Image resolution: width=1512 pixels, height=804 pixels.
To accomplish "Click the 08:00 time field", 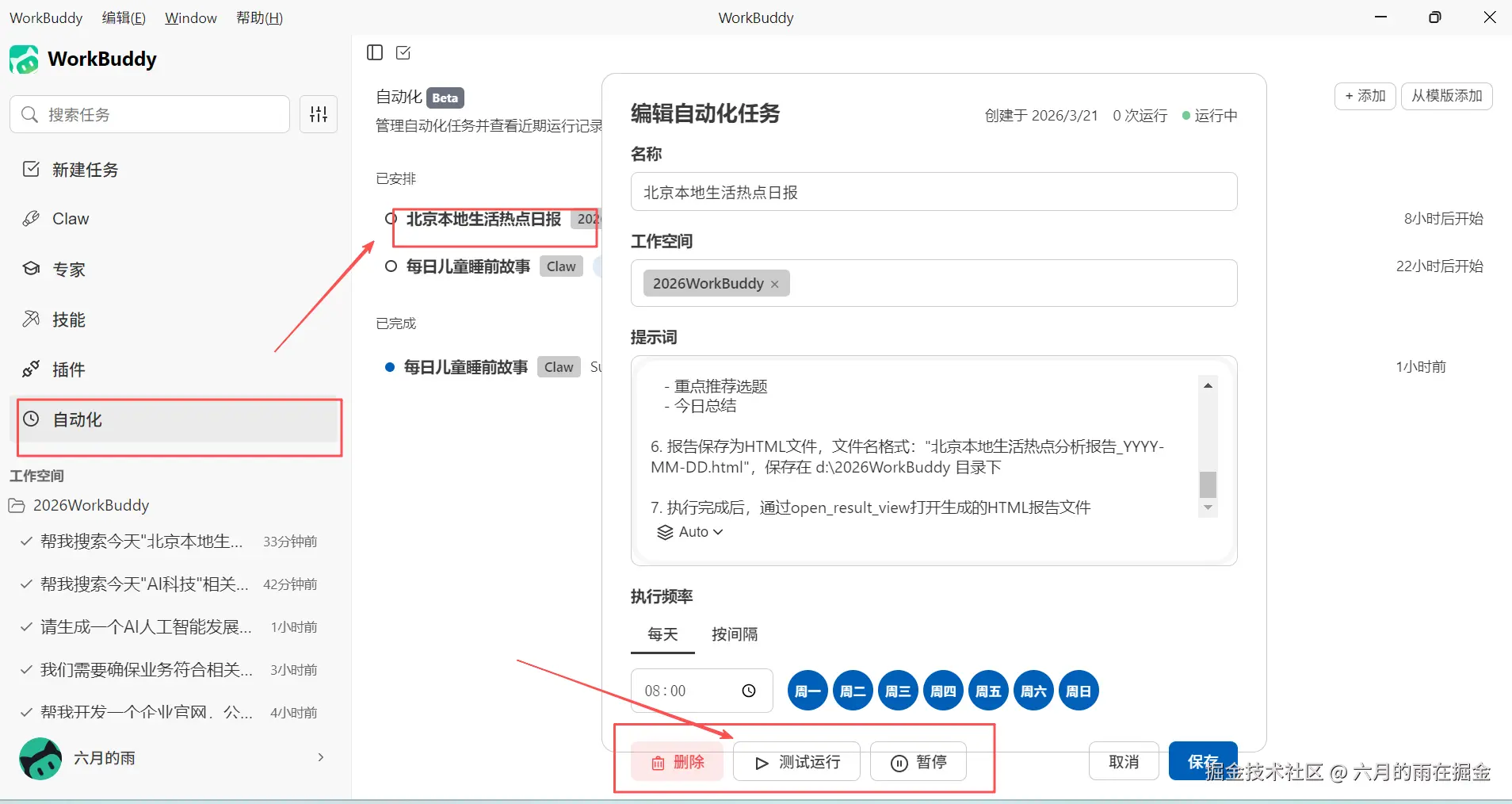I will (x=702, y=691).
